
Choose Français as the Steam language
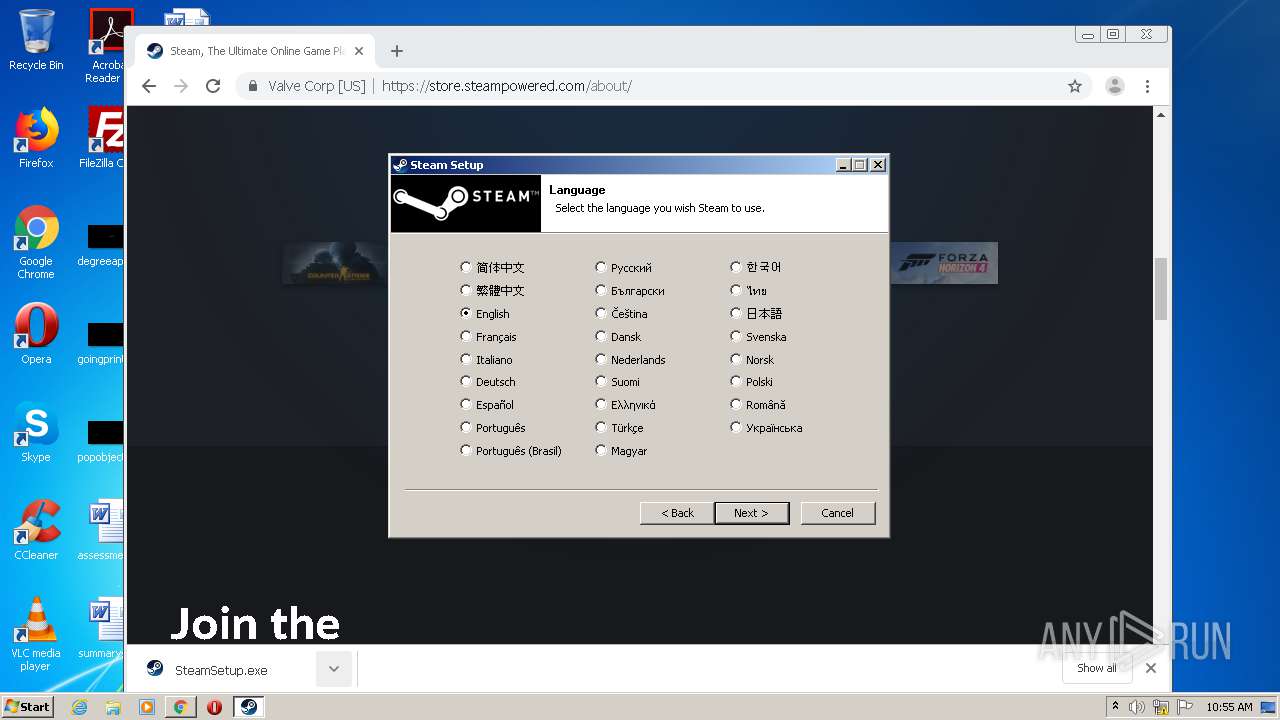[466, 336]
